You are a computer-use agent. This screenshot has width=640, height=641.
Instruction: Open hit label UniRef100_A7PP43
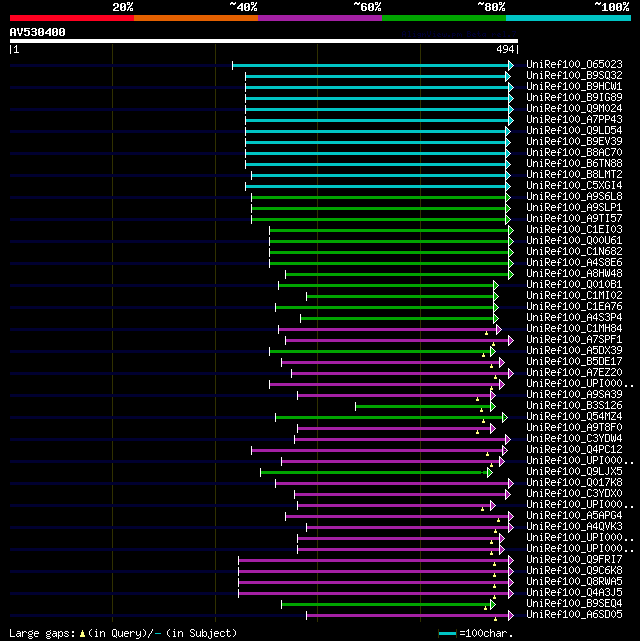574,119
